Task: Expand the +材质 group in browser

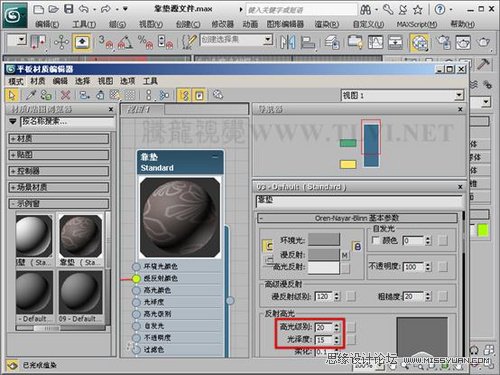Action: pos(59,139)
